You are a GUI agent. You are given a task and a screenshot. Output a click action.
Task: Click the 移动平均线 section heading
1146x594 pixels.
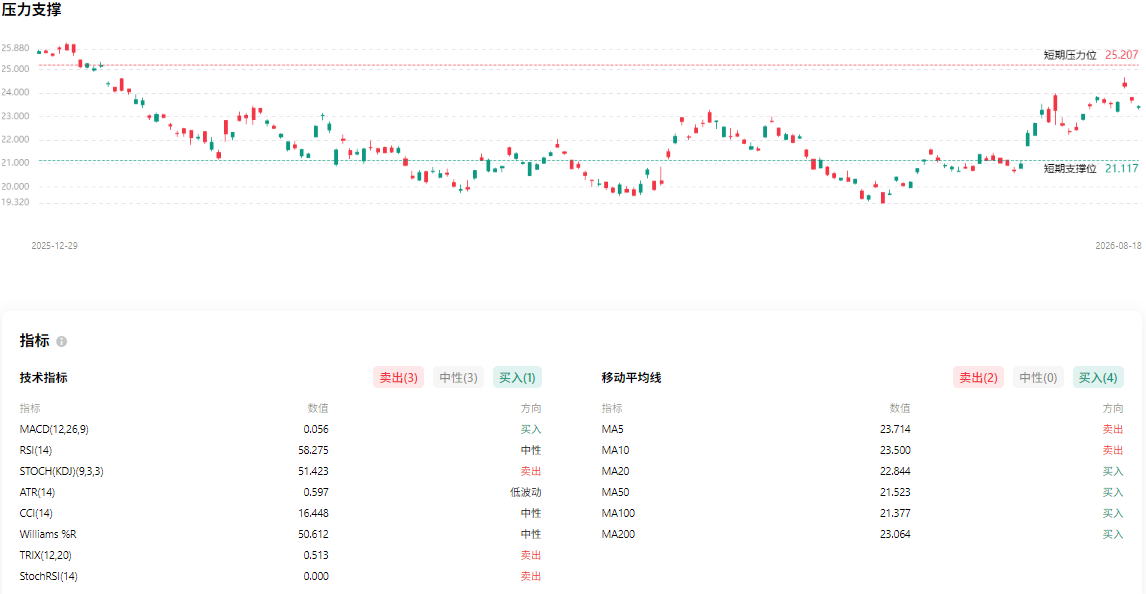tap(631, 378)
